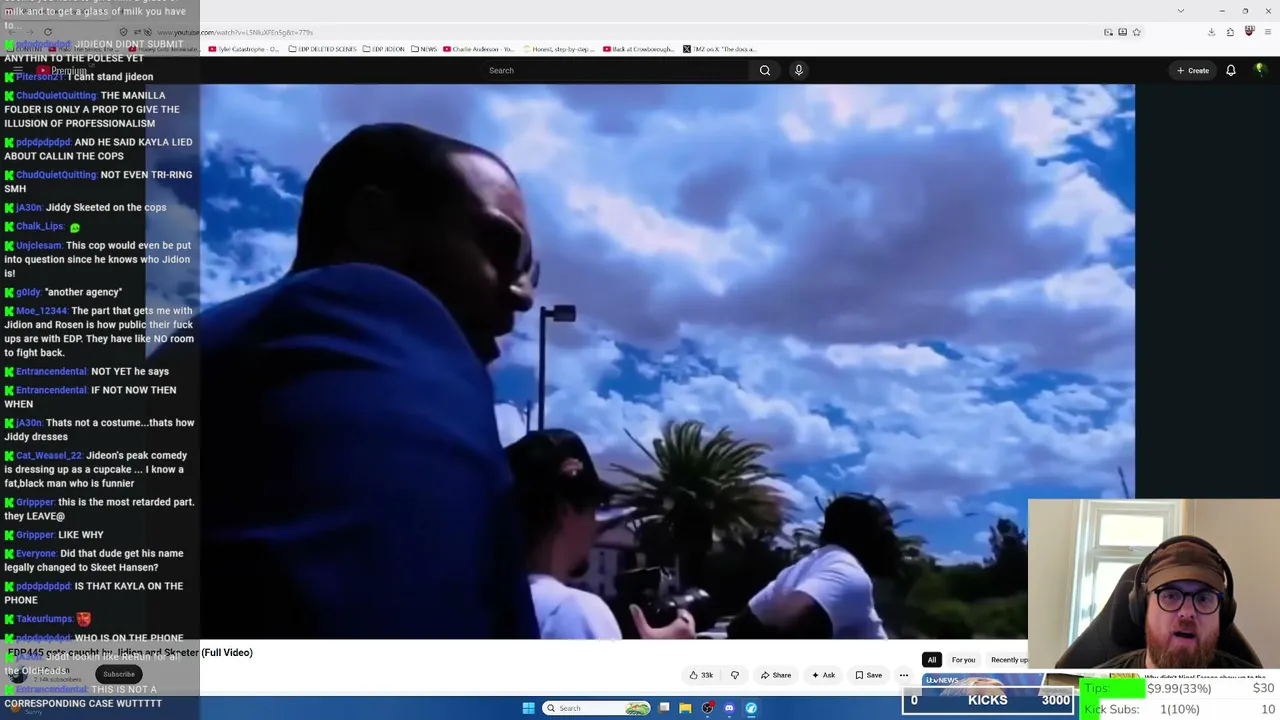This screenshot has height=720, width=1280.
Task: Select the All filter chip
Action: coord(931,660)
